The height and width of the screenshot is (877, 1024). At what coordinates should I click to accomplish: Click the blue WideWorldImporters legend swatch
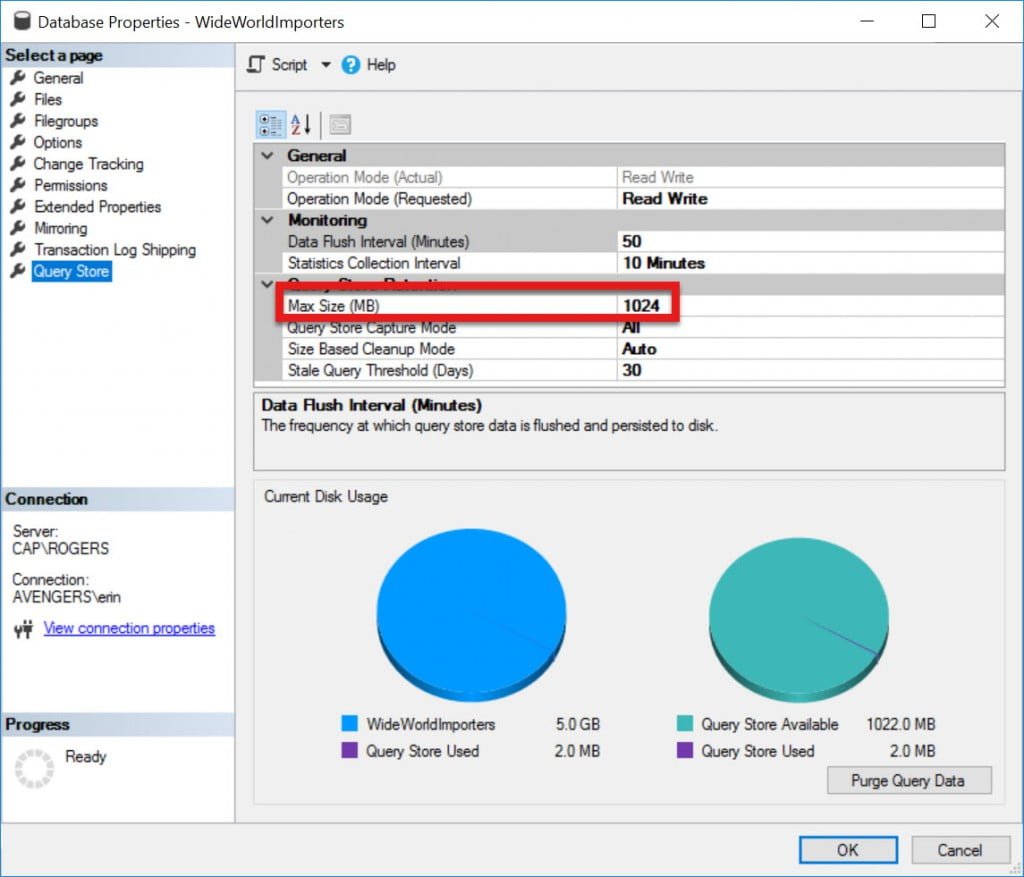(349, 723)
